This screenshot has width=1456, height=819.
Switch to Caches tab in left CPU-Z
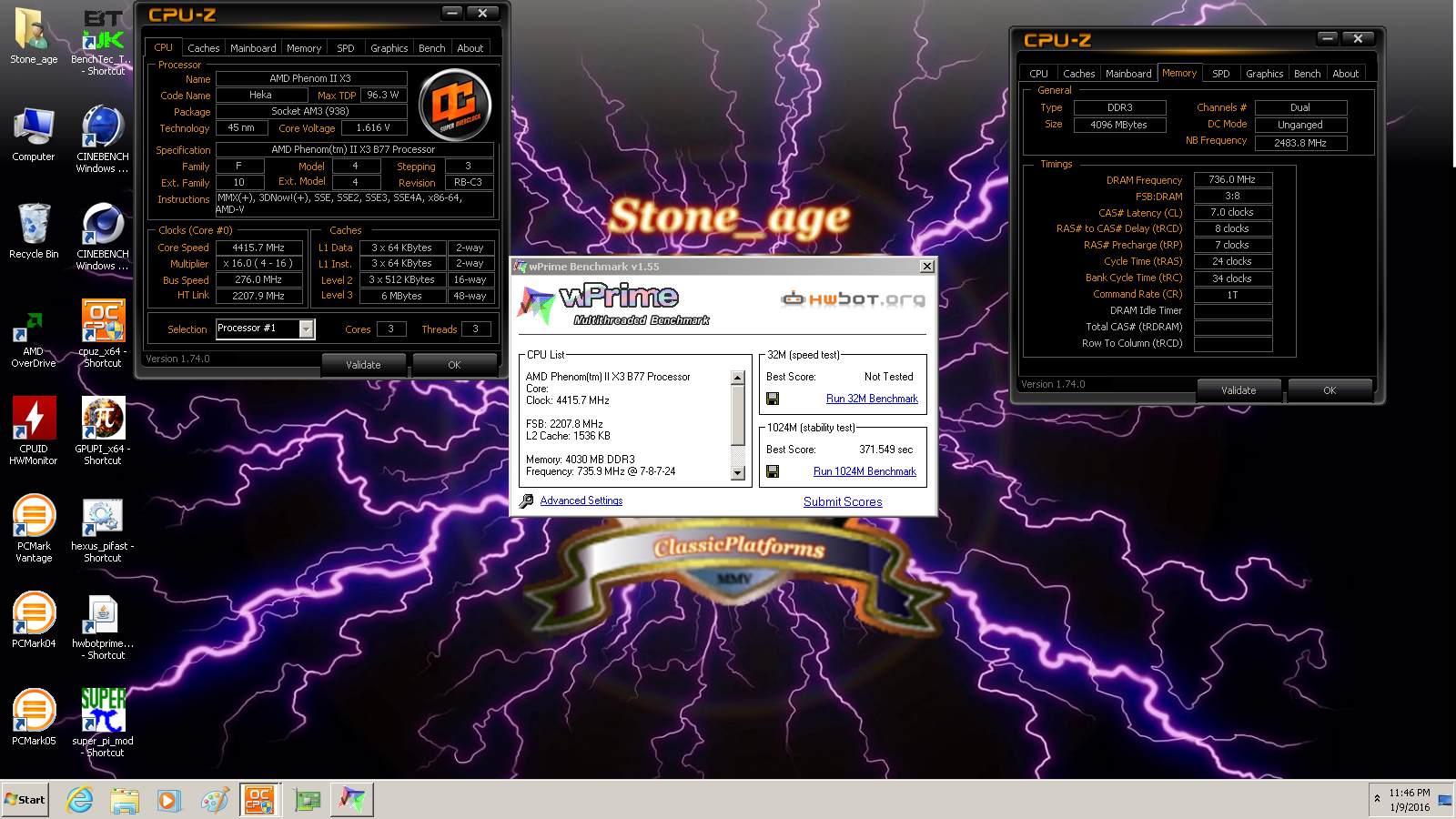point(203,48)
